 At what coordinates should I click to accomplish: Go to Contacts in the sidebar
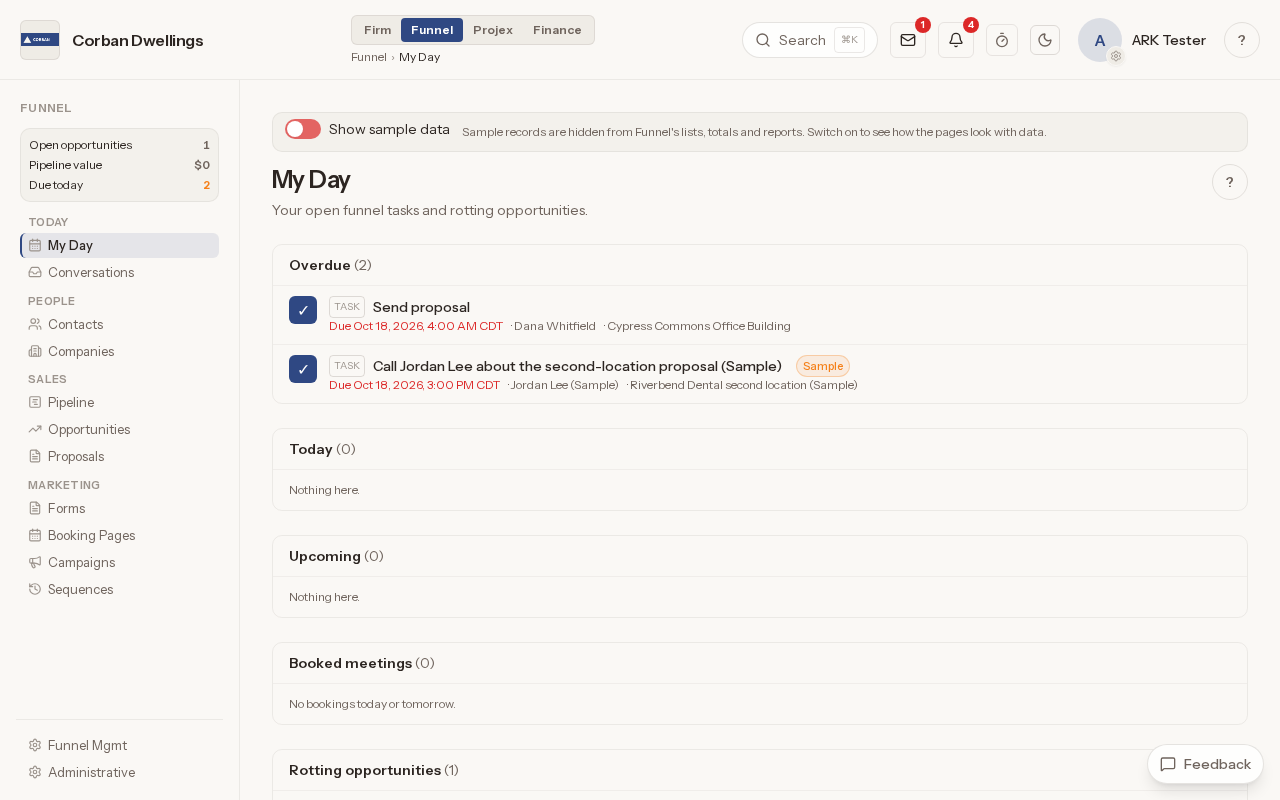click(119, 324)
